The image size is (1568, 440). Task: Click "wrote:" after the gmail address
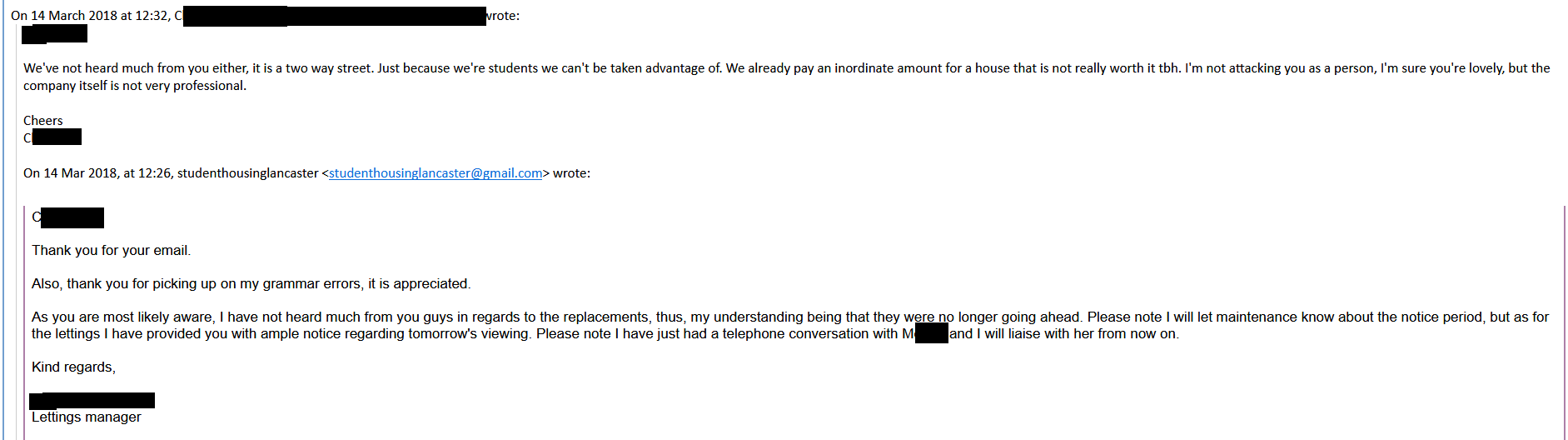pos(571,173)
